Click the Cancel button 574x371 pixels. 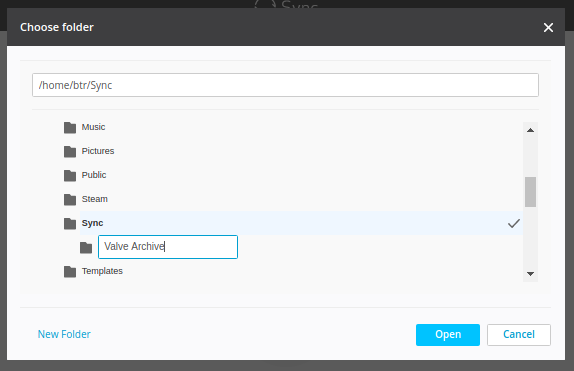(519, 335)
